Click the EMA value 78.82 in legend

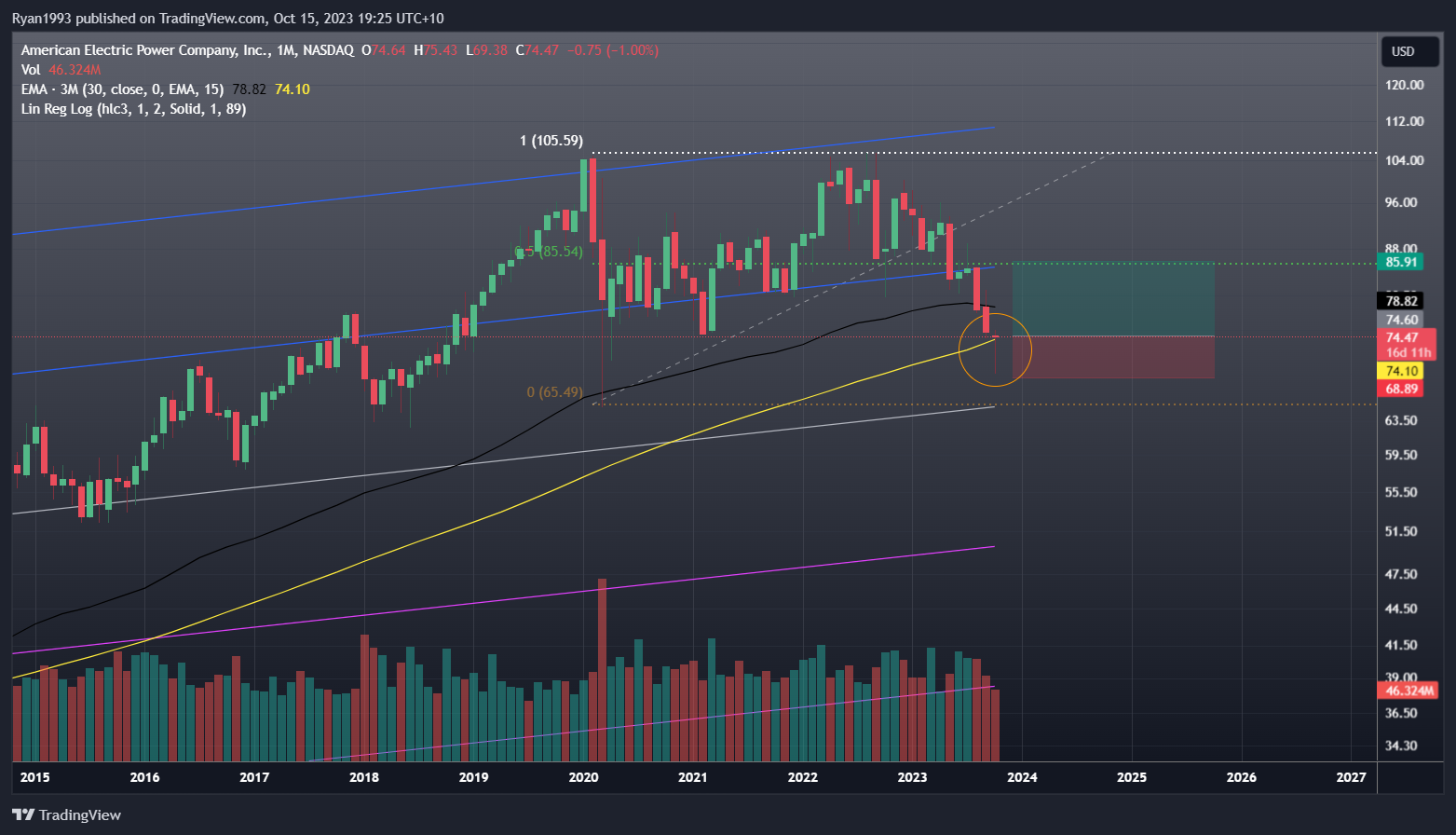click(249, 89)
